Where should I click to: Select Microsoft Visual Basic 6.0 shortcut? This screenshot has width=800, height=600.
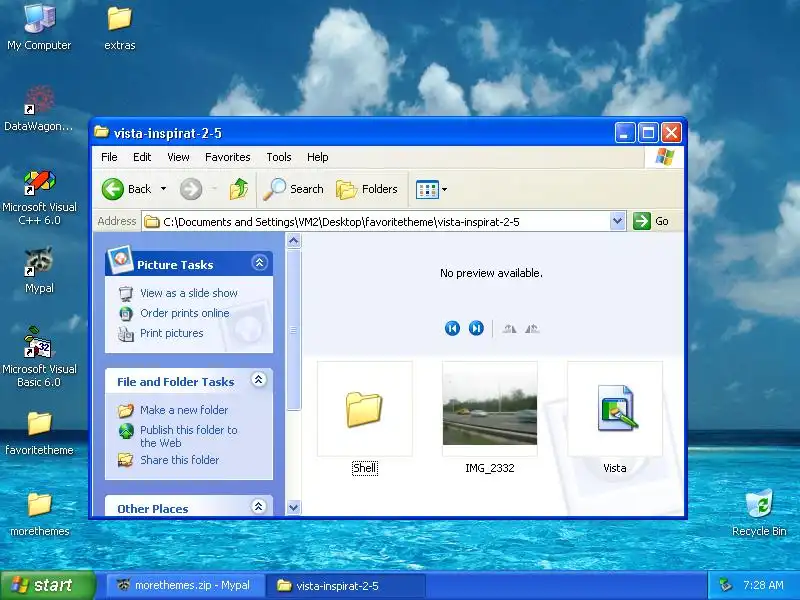39,357
